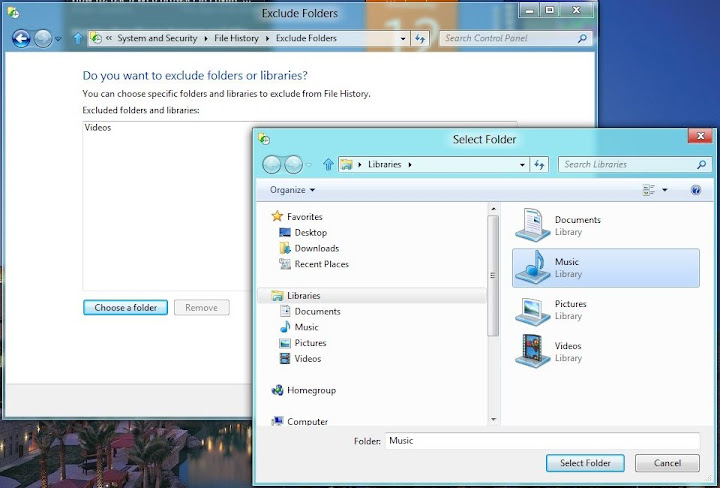Open help with the blue question icon
This screenshot has width=720, height=488.
(x=696, y=190)
